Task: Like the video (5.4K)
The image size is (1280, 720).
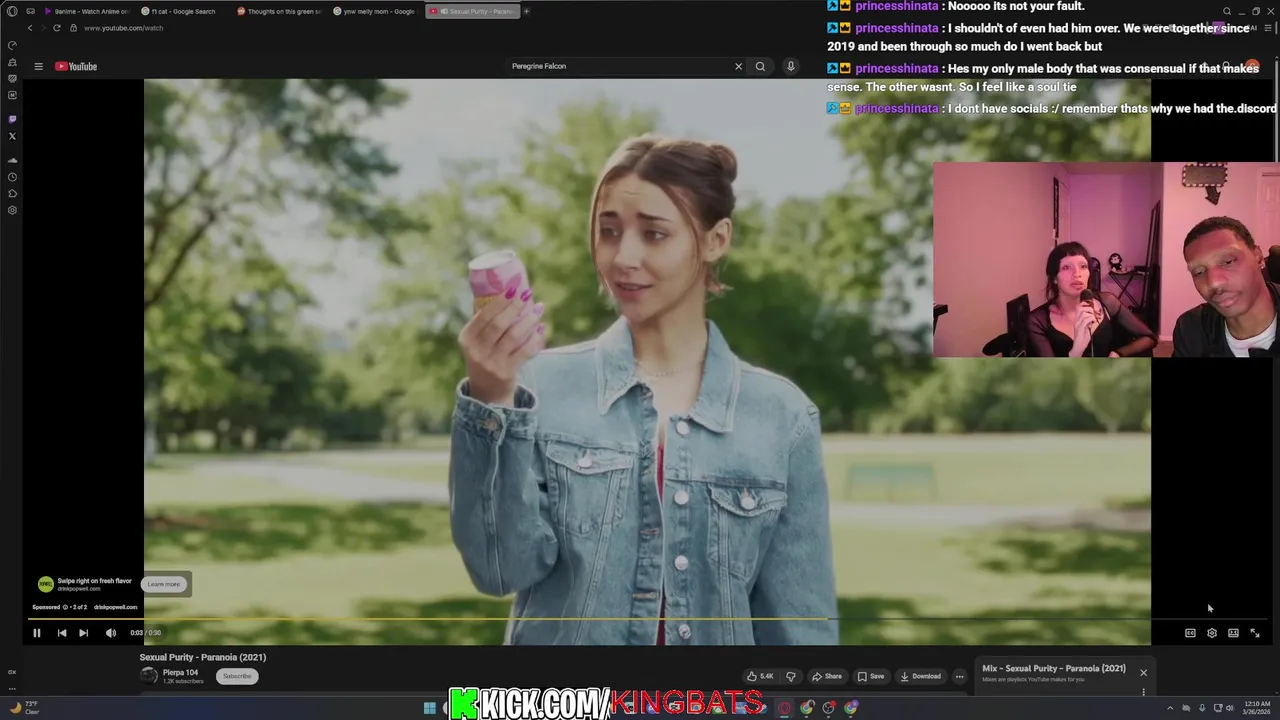Action: point(760,677)
